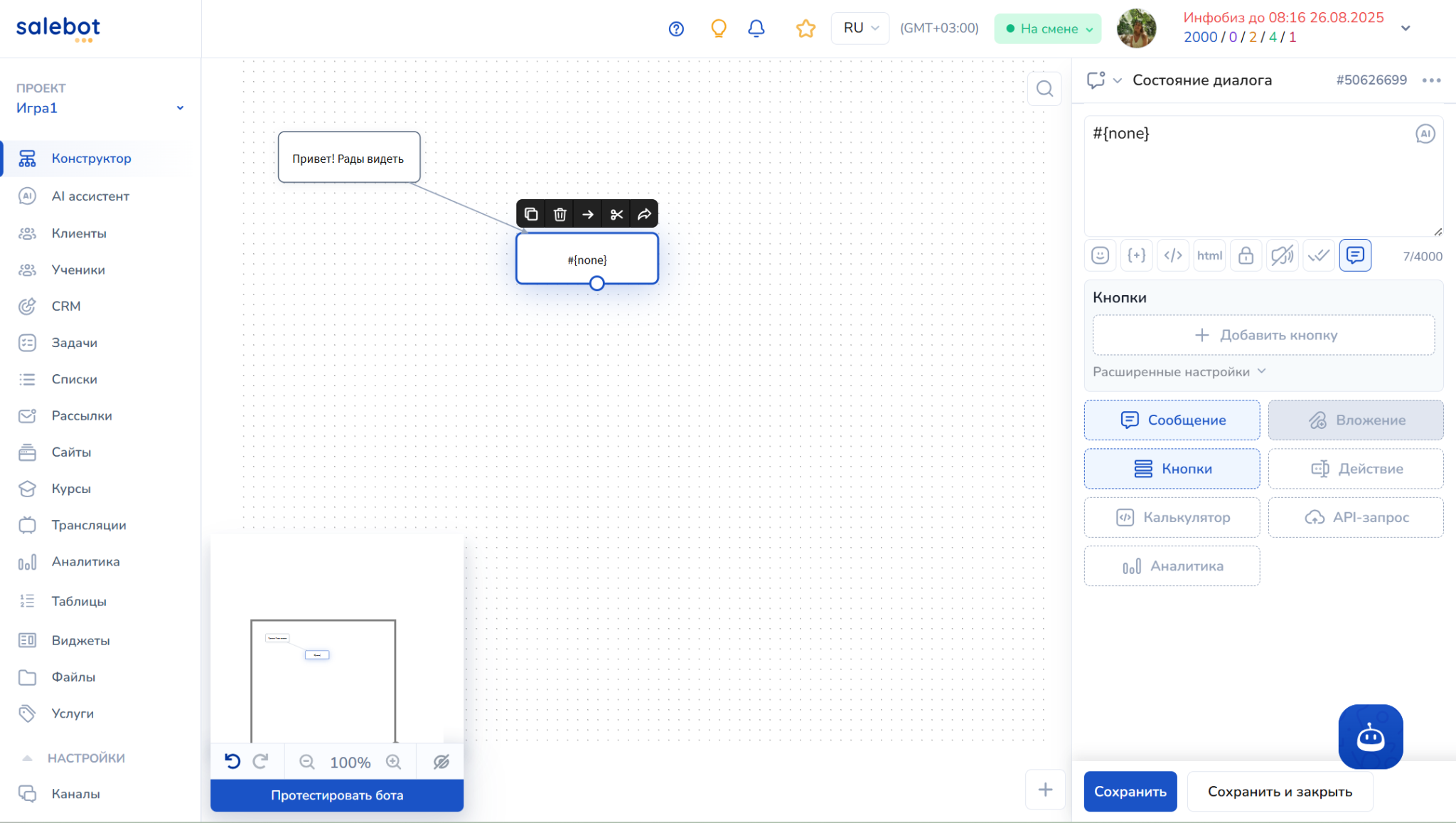Toggle minimap visibility eye icon
The image size is (1456, 823).
(x=441, y=762)
